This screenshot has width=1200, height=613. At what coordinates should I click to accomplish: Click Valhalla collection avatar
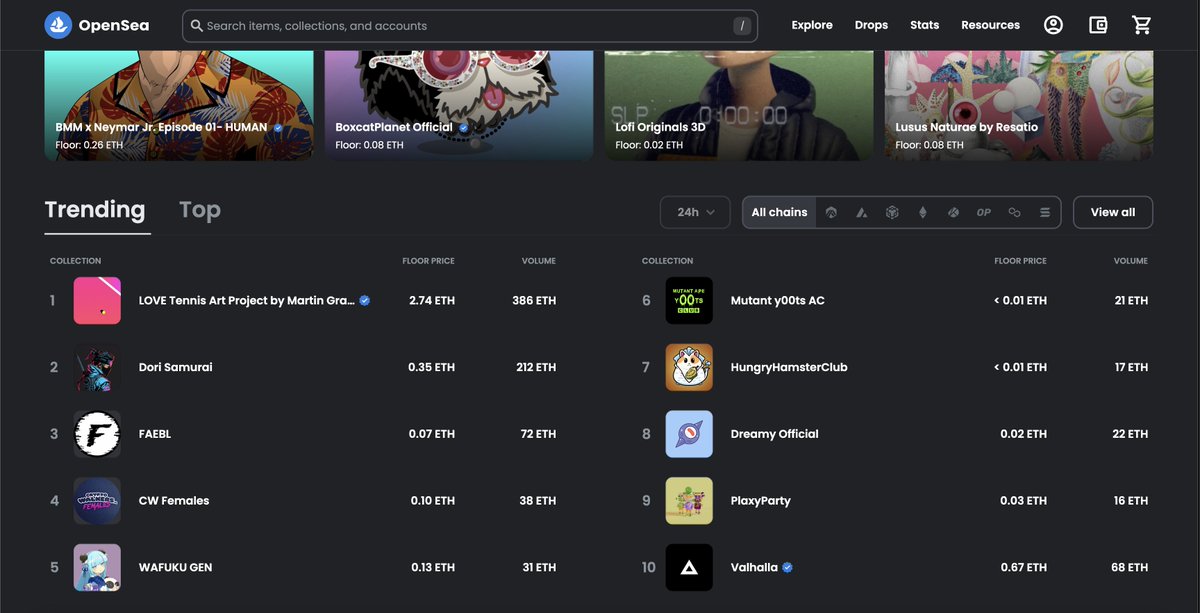(x=689, y=567)
